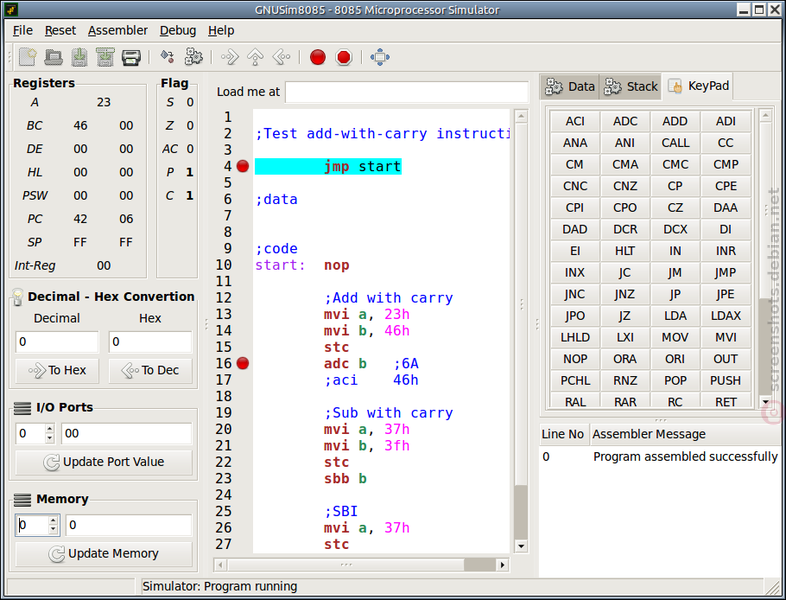Viewport: 786px width, 600px height.
Task: Insert STC-adjacent CMC keypad instruction
Action: (x=675, y=164)
